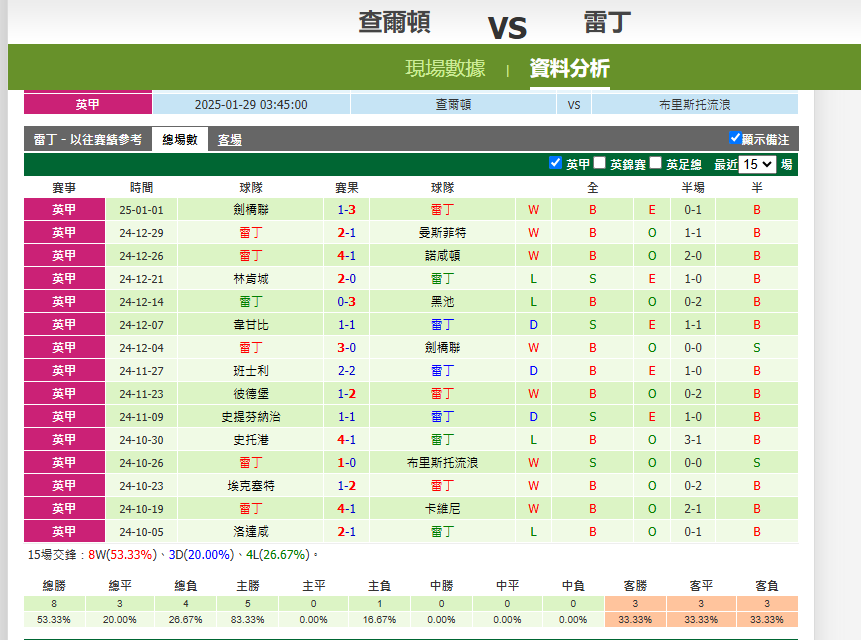Click the 3-0 score on 24-12-04
Image resolution: width=861 pixels, height=640 pixels.
346,348
